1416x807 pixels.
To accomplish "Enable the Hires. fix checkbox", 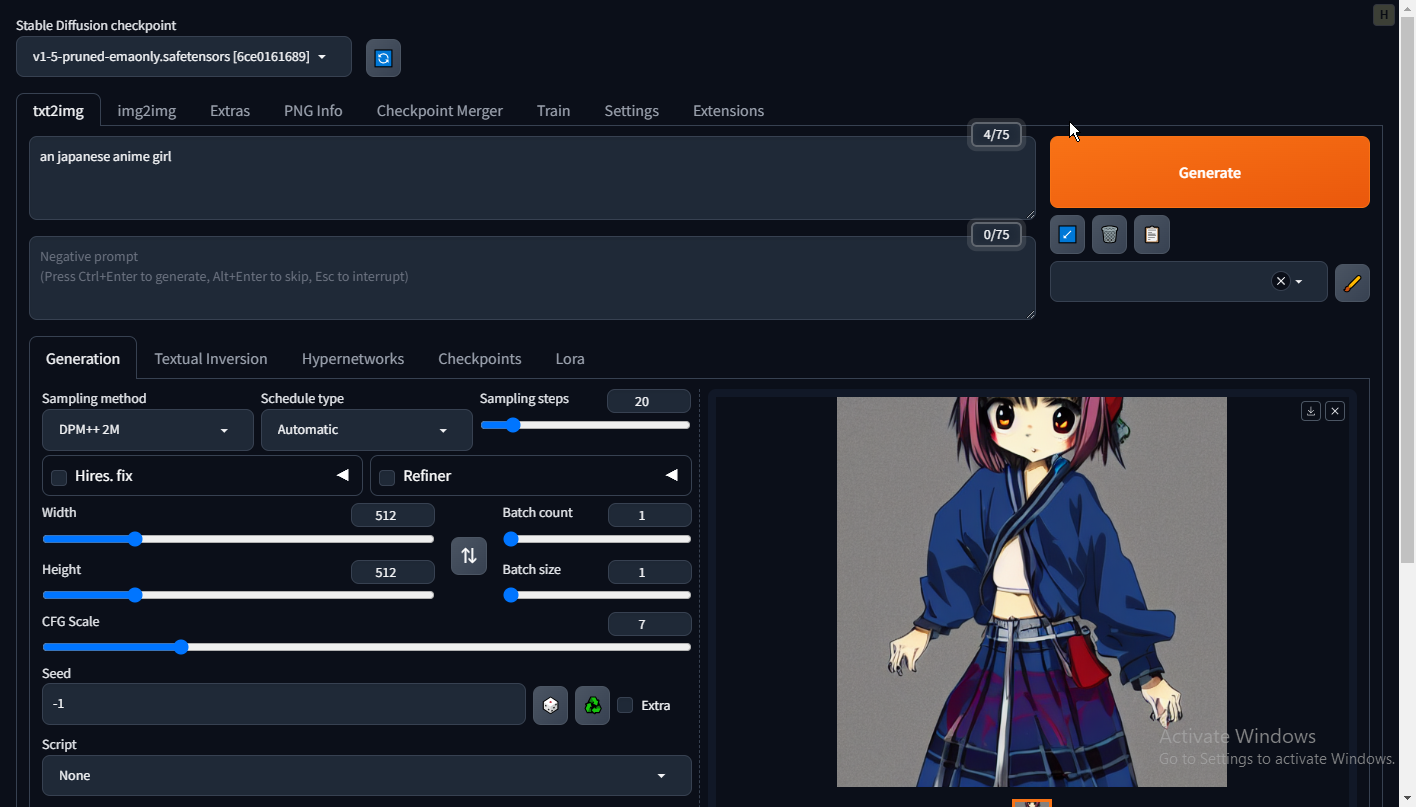I will pyautogui.click(x=59, y=477).
